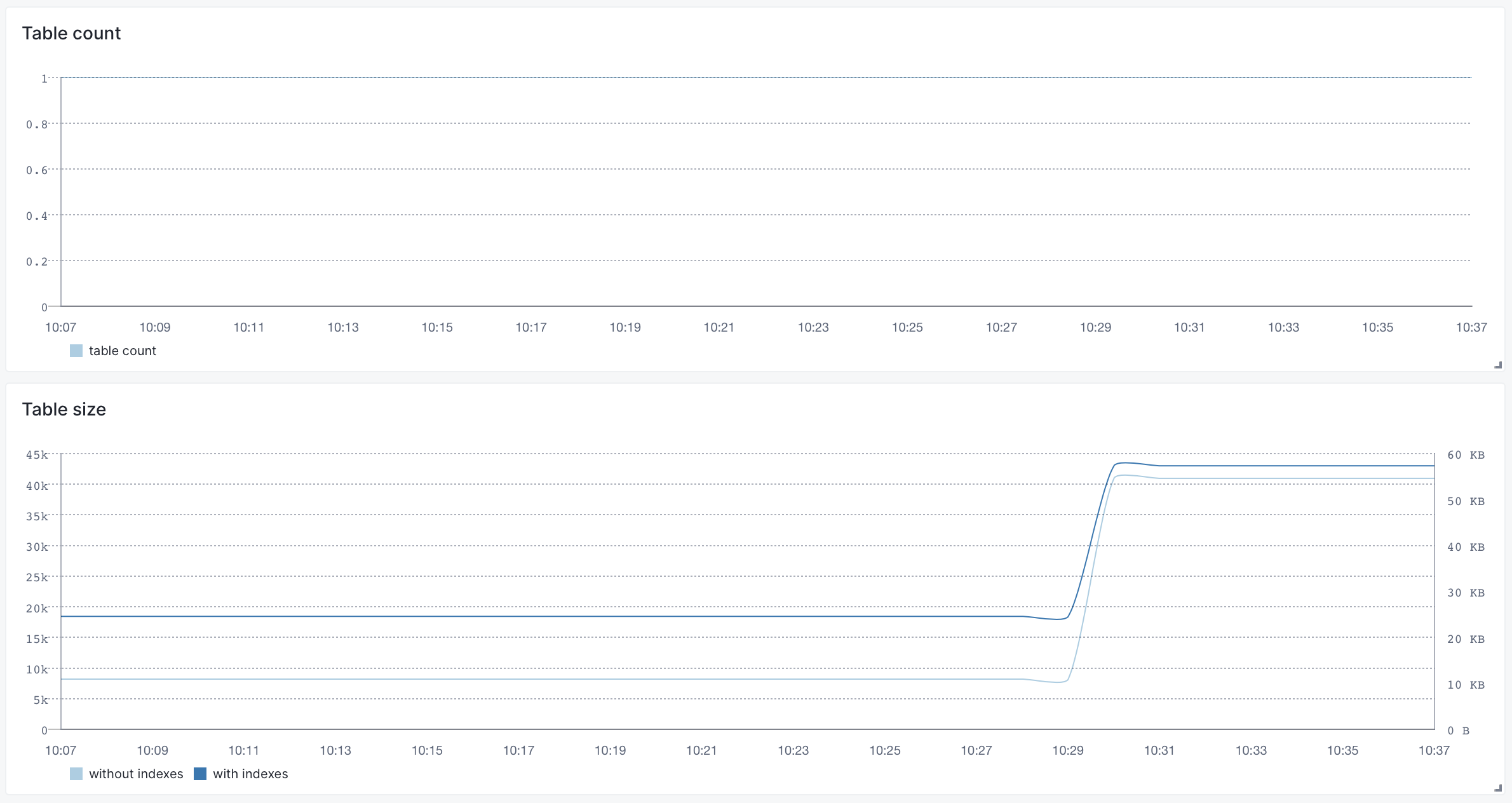Click the '60 KB' right axis label
The image size is (1512, 803).
point(1466,455)
